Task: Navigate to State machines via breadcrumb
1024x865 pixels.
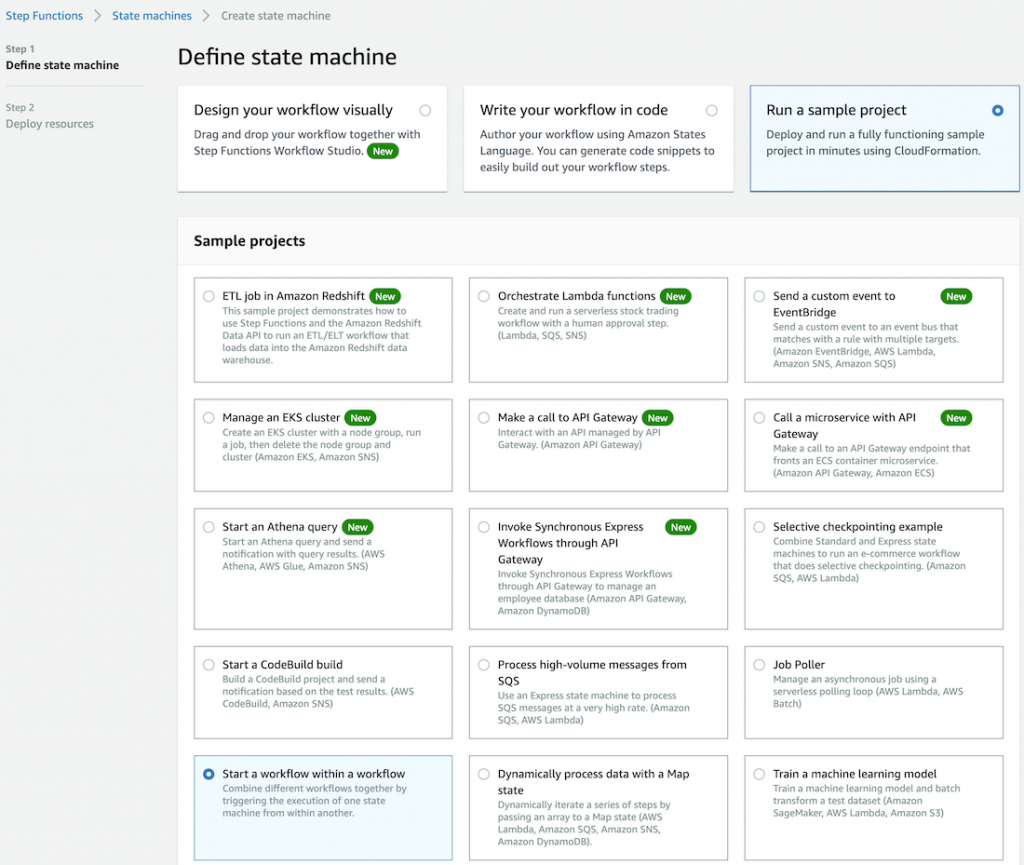Action: pos(152,15)
